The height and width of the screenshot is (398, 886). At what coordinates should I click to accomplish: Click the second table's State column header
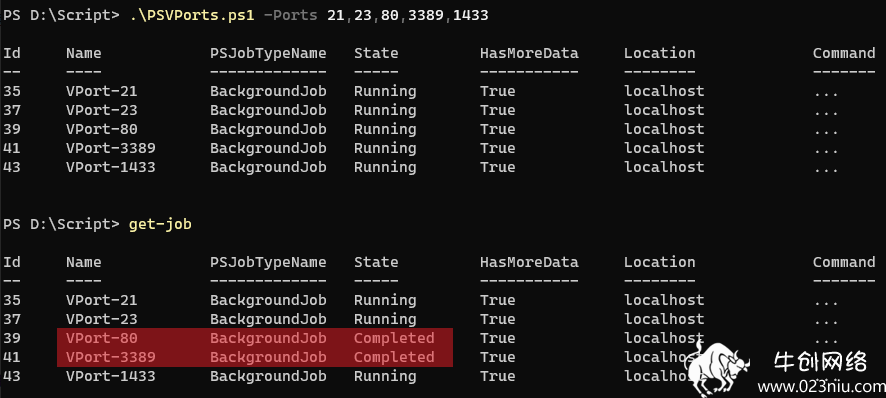376,262
